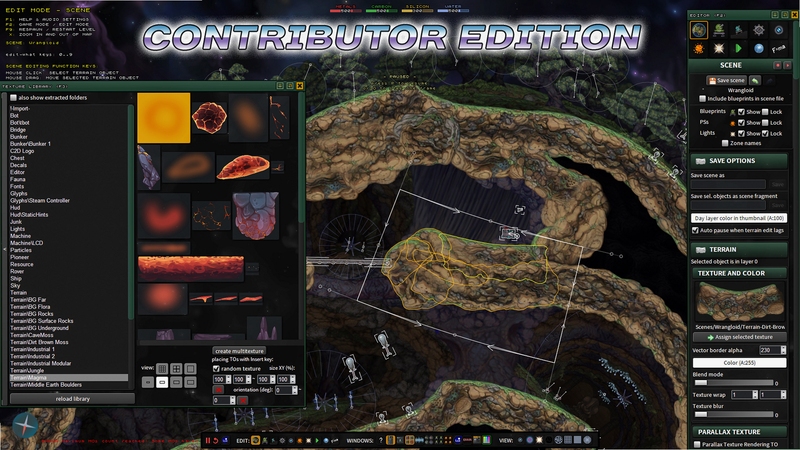Select the planet terrain editor icon
This screenshot has width=800, height=450.
coord(699,30)
